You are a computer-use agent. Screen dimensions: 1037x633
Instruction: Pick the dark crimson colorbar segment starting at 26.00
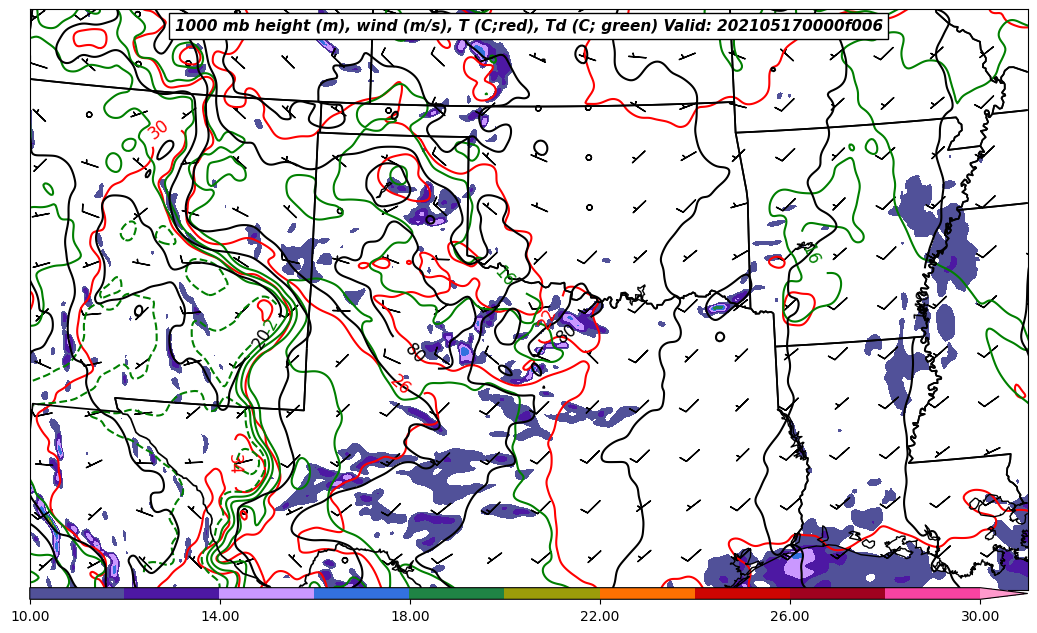[x=837, y=593]
